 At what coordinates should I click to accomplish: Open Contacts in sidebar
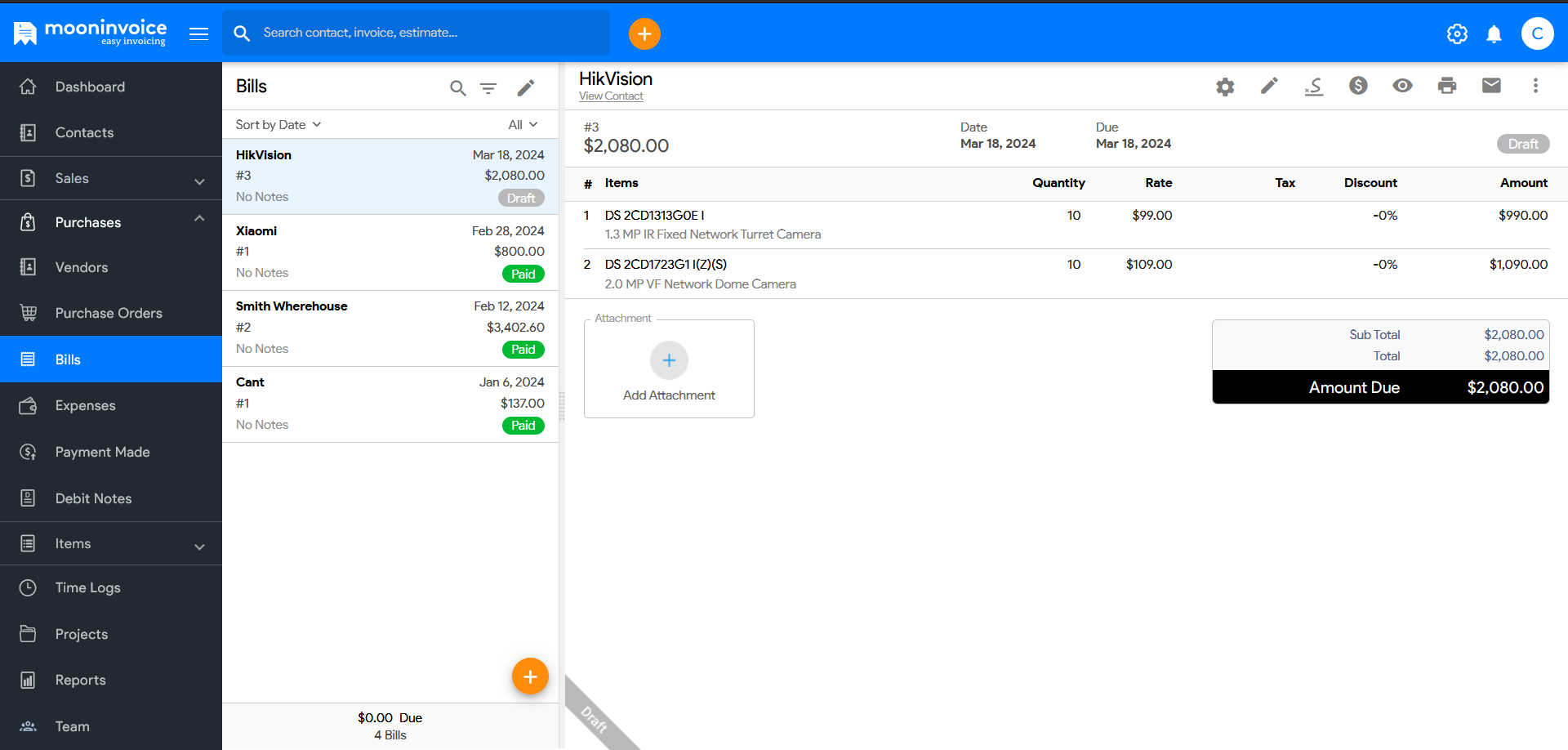pos(111,132)
